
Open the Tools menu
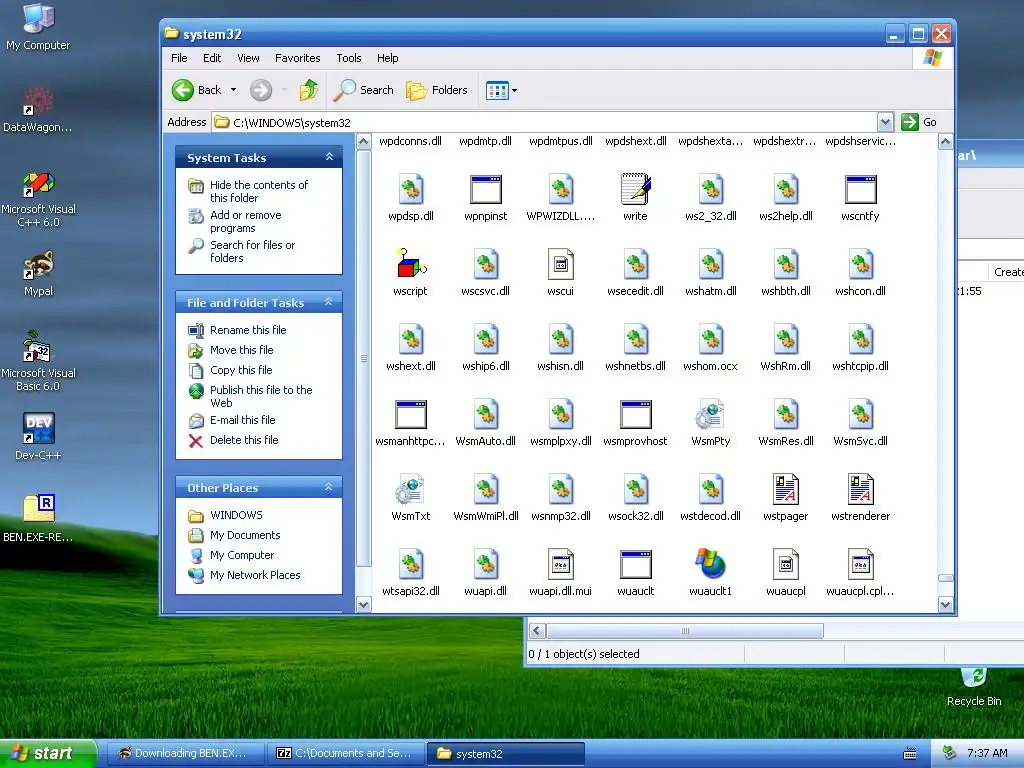coord(349,58)
